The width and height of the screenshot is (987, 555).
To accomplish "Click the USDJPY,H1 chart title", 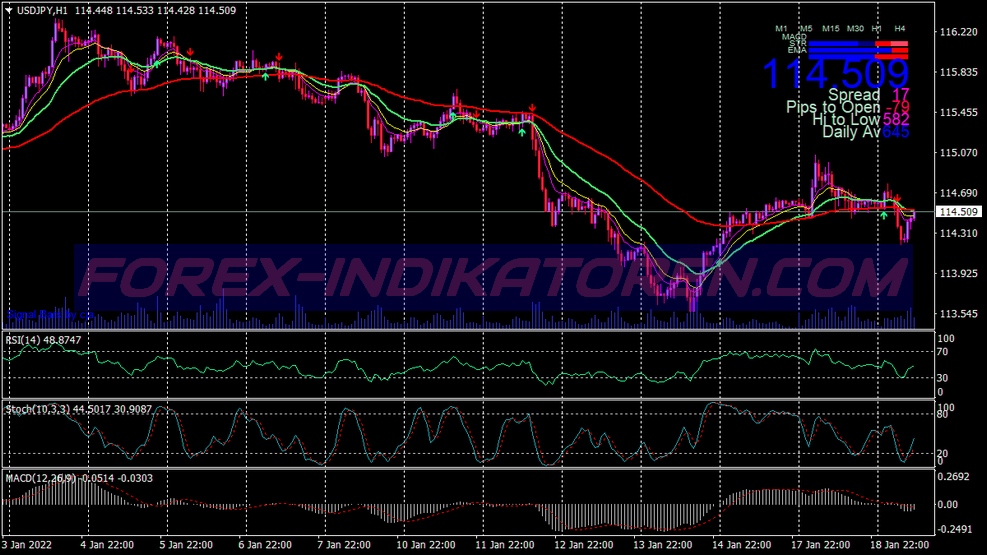I will coord(42,11).
